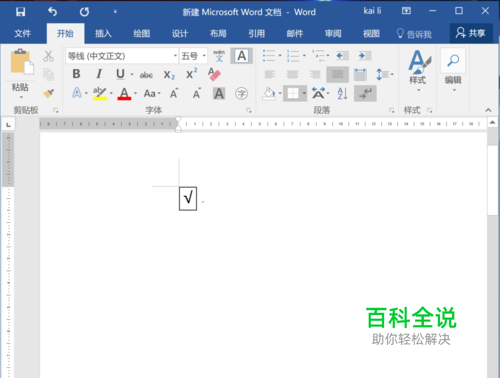This screenshot has height=378, width=500.
Task: Align text left
Action: tap(270, 74)
